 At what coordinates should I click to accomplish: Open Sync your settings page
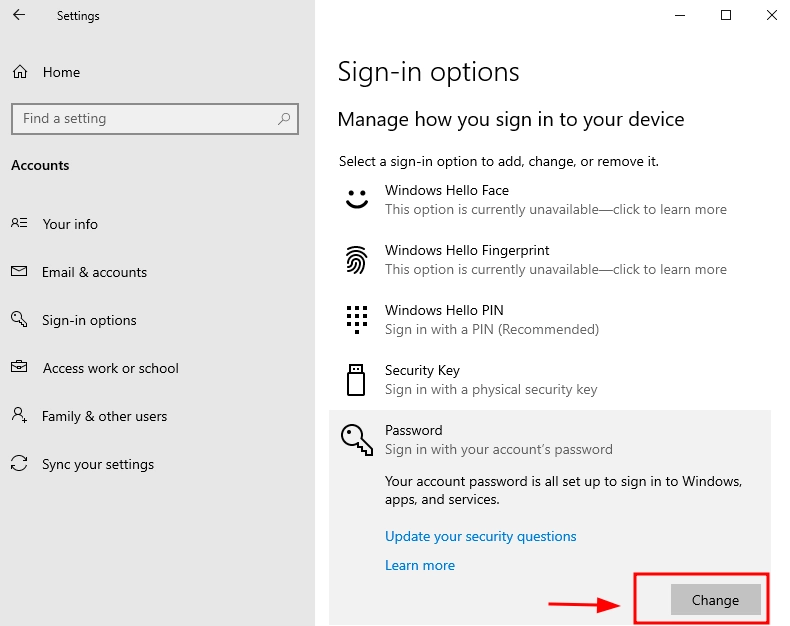coord(98,464)
